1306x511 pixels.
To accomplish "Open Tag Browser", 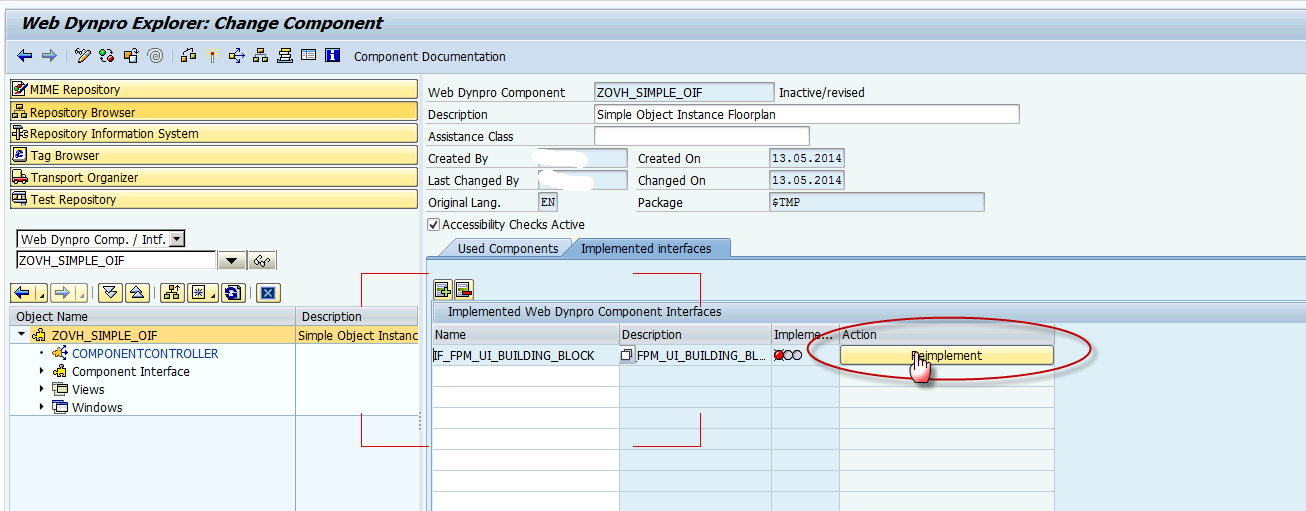I will pos(213,156).
